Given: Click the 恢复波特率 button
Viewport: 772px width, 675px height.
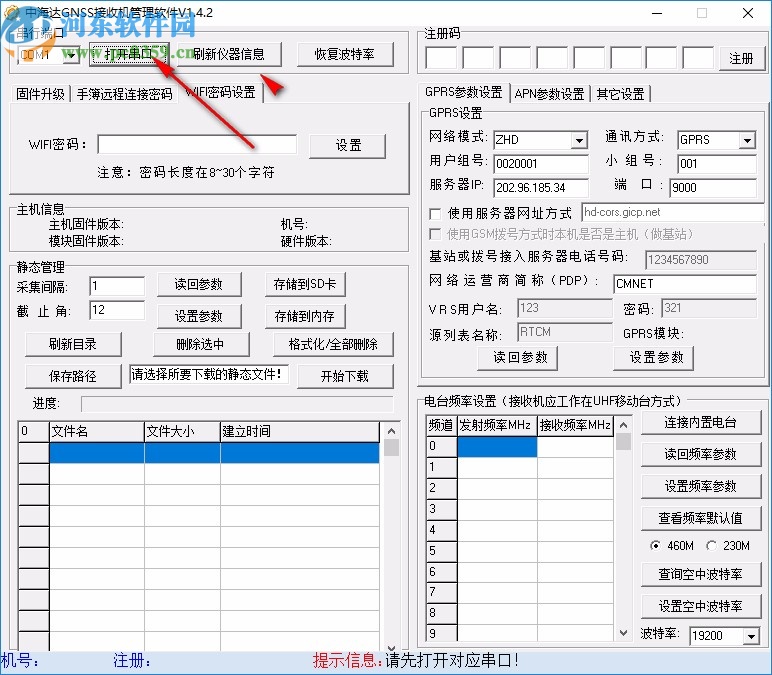Looking at the screenshot, I should click(345, 54).
